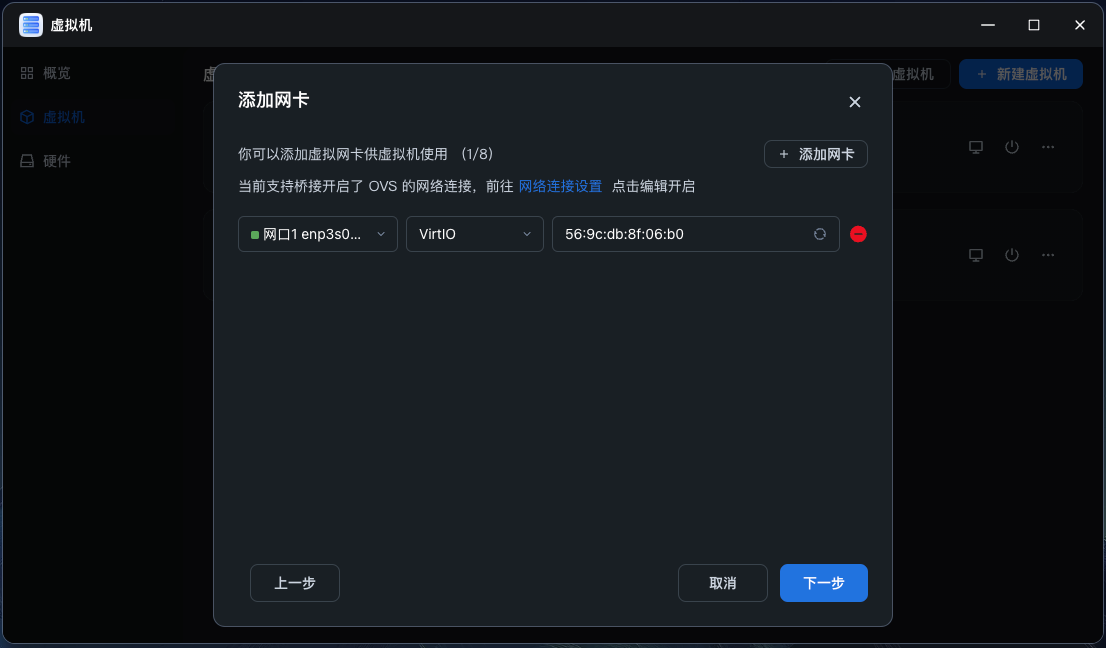
Task: Follow the 网络连接设置 link
Action: pos(560,186)
